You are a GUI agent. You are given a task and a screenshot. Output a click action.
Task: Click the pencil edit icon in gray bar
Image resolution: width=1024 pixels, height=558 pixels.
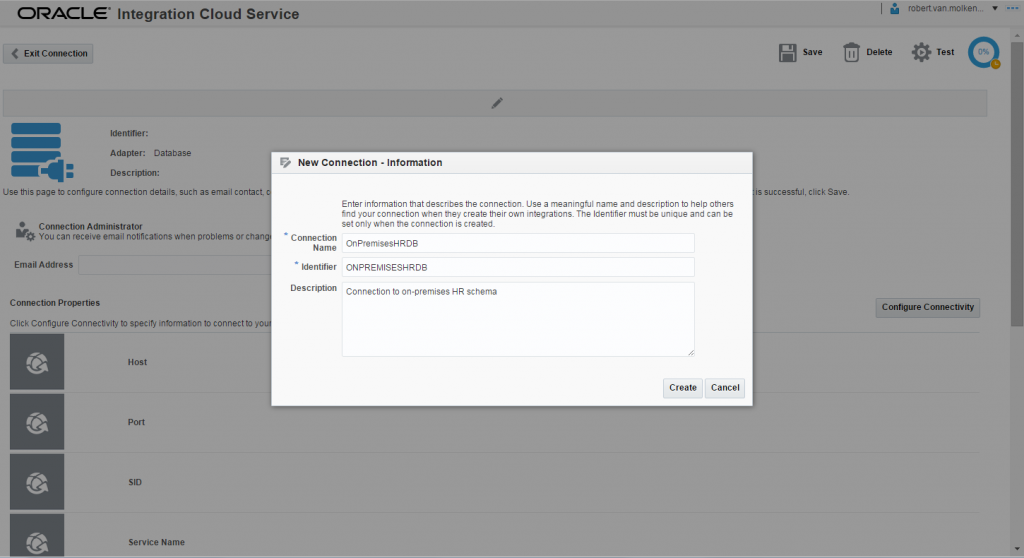click(496, 103)
